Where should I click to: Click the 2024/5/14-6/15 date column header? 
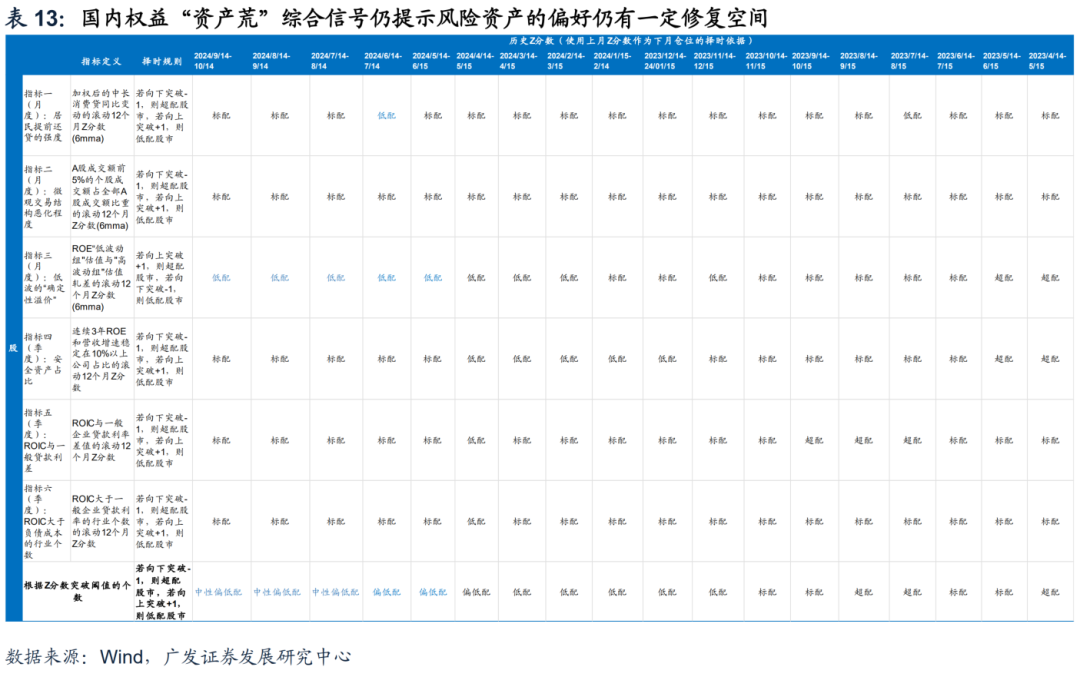(431, 61)
